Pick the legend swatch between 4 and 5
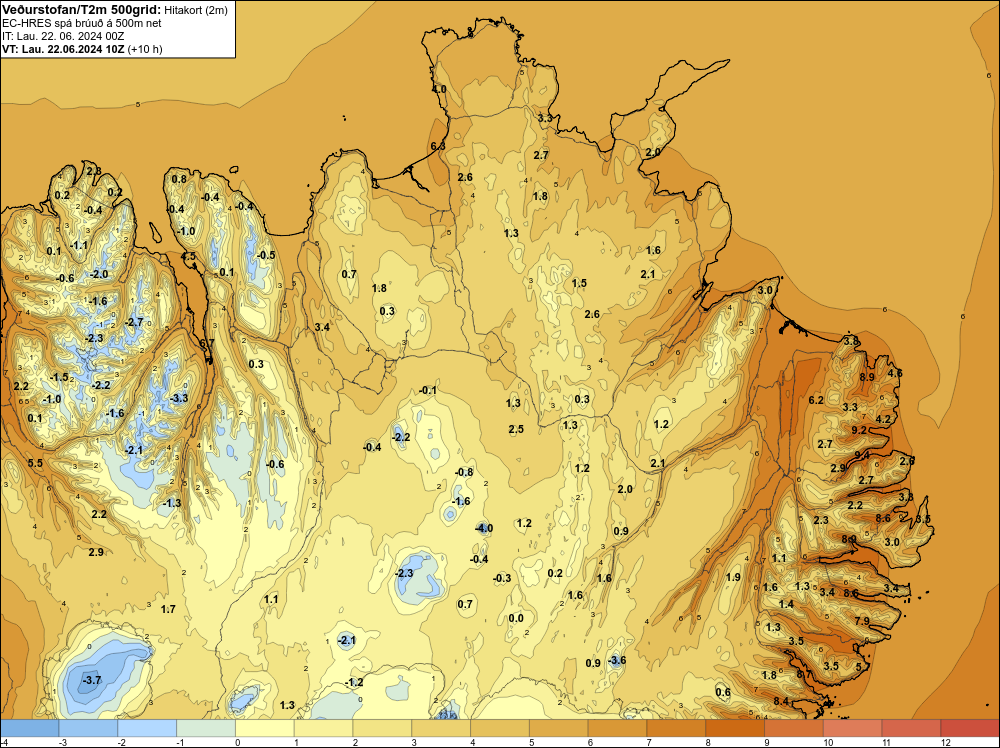Image resolution: width=1000 pixels, height=748 pixels. coord(500,728)
